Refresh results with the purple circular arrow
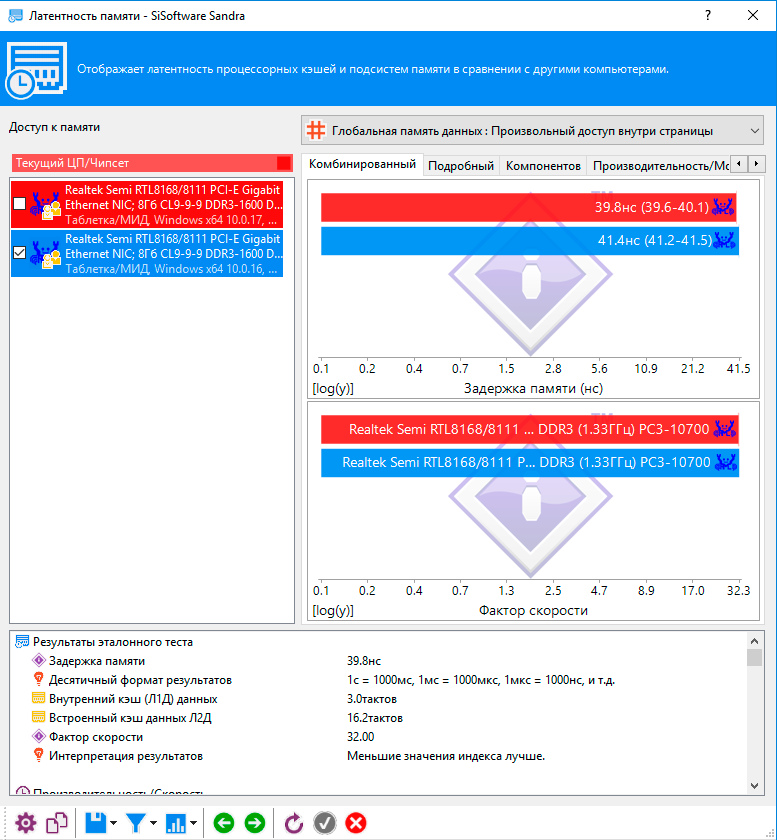The image size is (777, 840). point(294,822)
